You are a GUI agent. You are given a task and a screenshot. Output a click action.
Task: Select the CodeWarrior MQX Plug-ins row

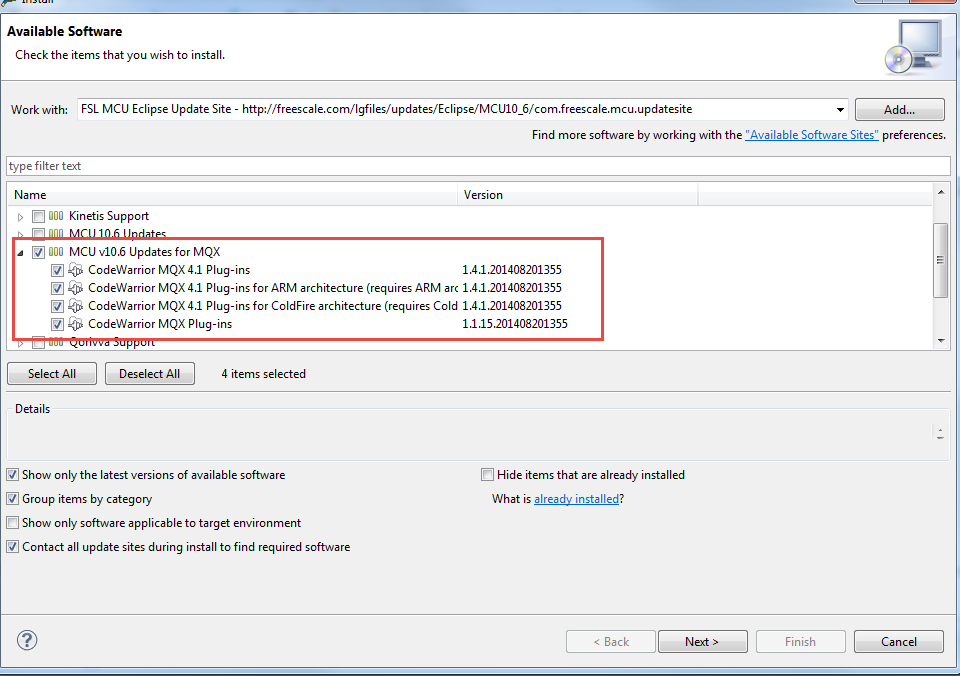[x=160, y=324]
